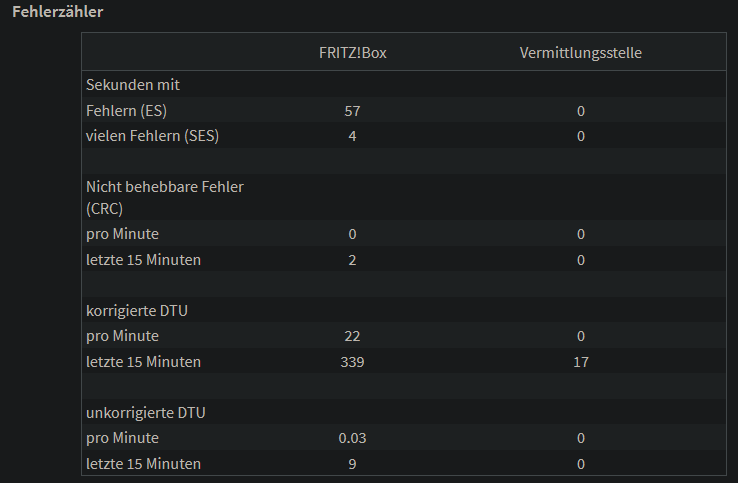Click pro Minute label under CRC
Image resolution: width=738 pixels, height=483 pixels.
(x=122, y=234)
